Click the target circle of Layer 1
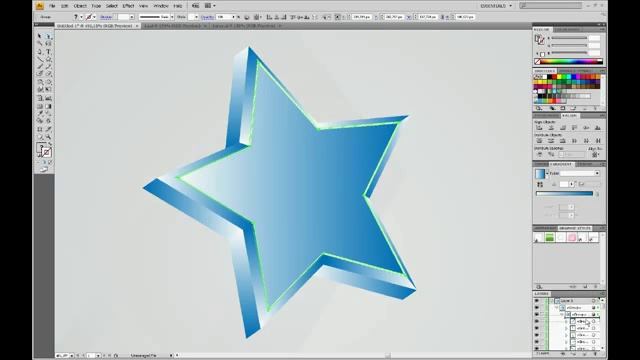Screen dimensions: 640x360 pos(594,301)
